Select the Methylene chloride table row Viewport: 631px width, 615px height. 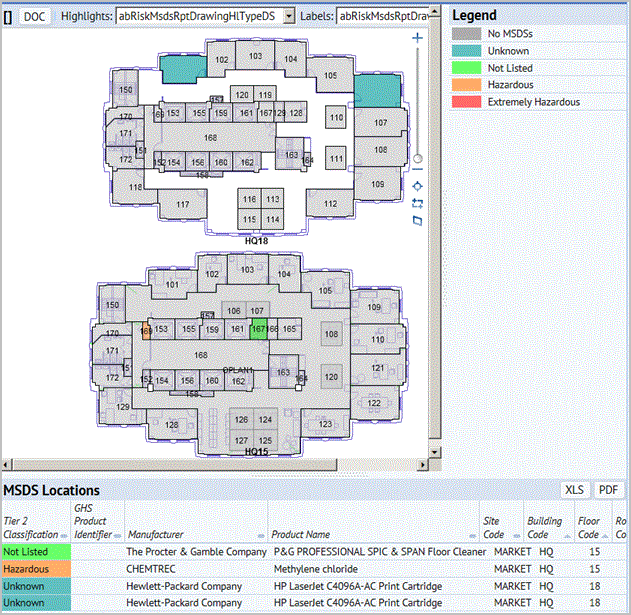(x=314, y=569)
